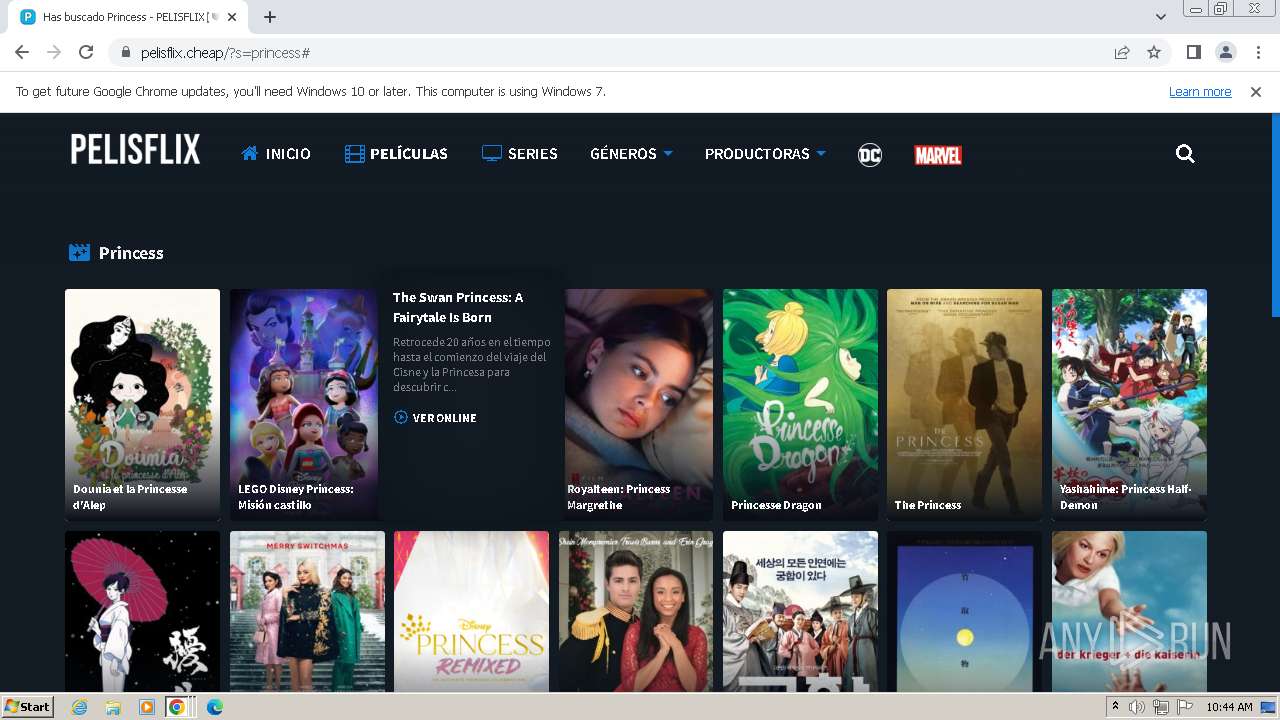
Task: Open the tab search dropdown arrow
Action: click(1160, 17)
